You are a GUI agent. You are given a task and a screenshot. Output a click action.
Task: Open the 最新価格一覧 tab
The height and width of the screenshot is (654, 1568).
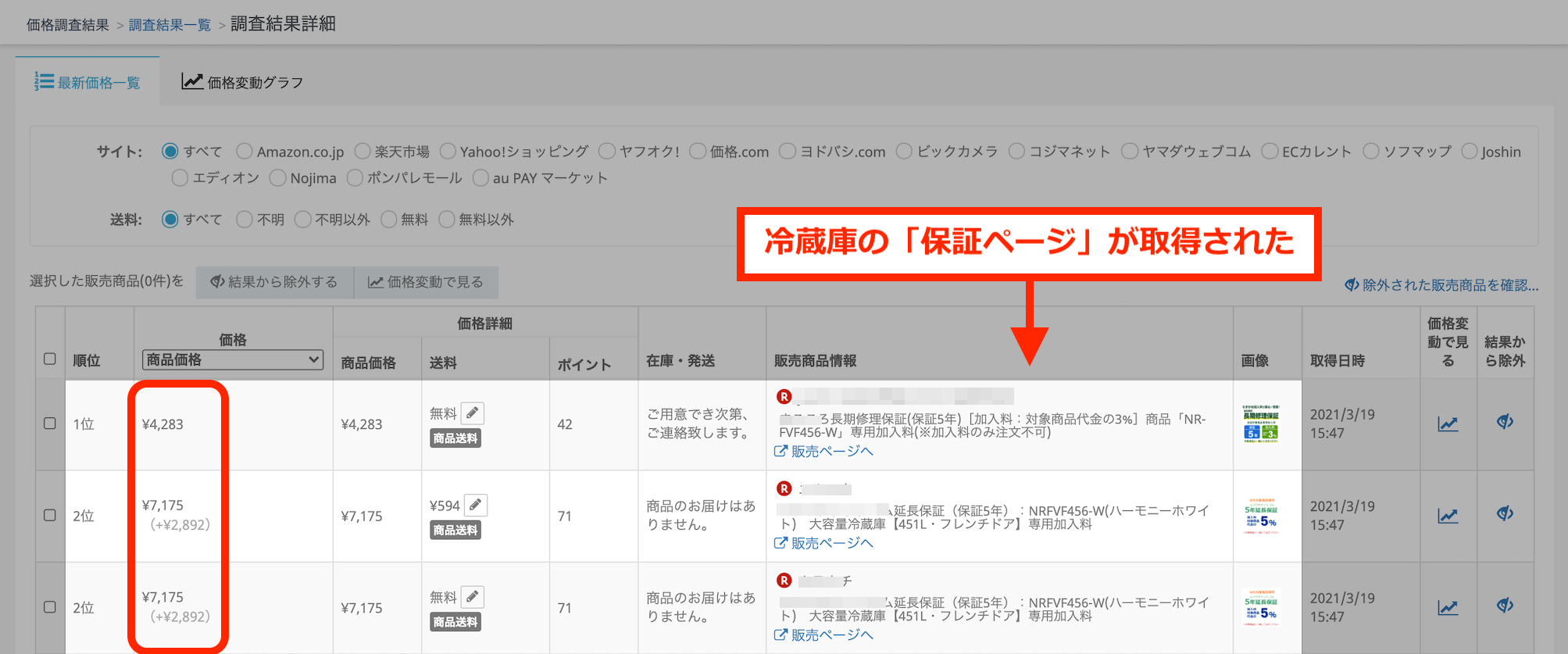point(88,82)
